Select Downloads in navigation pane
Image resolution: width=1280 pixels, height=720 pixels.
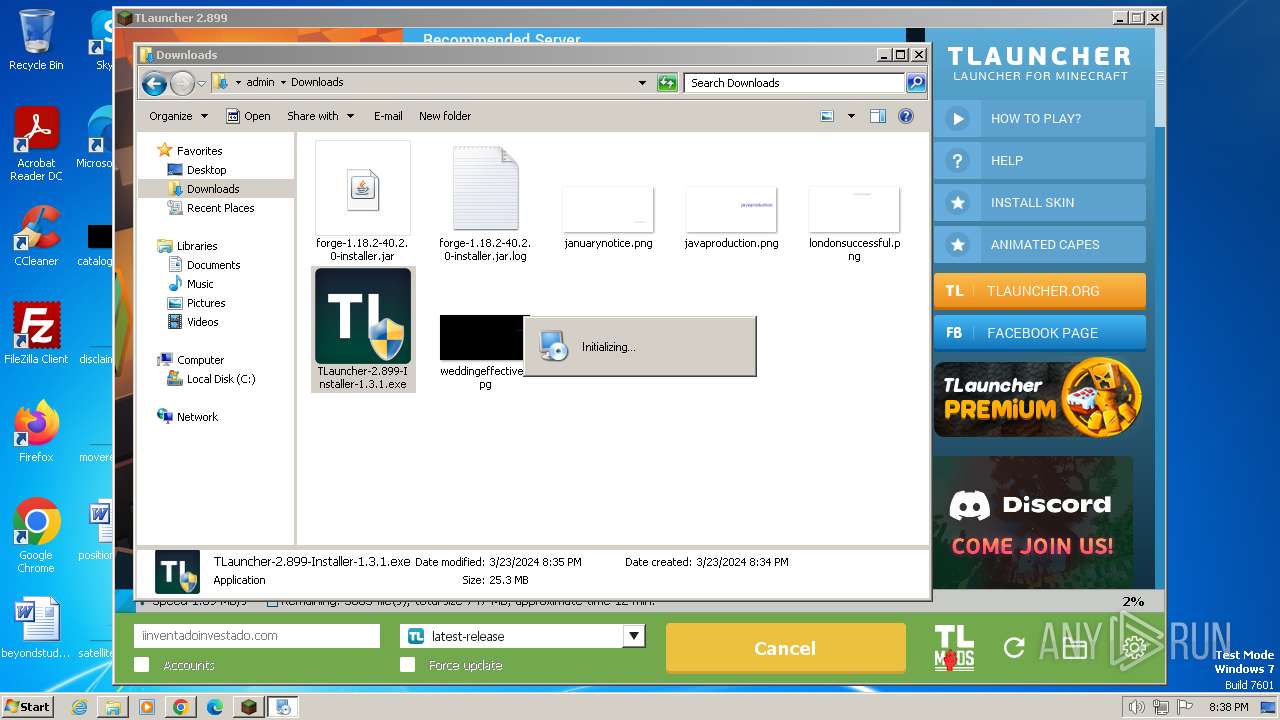213,189
